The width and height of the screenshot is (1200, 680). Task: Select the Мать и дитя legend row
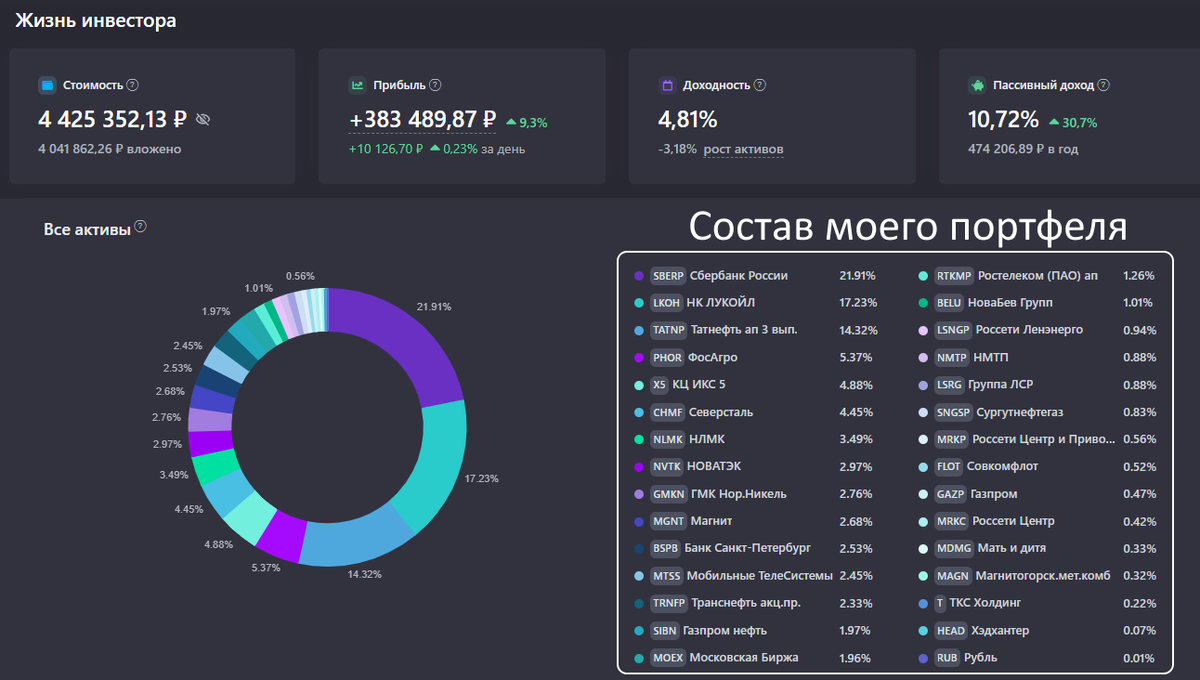1038,548
